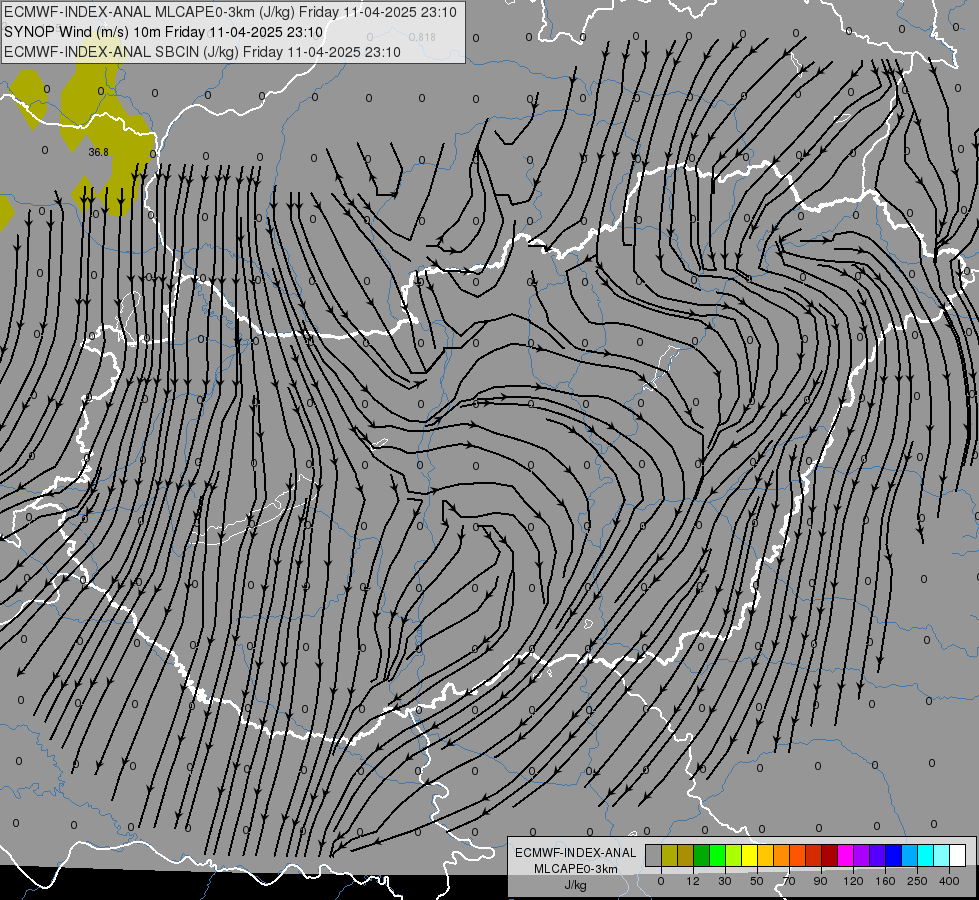Select the gray swatch in the legend
The height and width of the screenshot is (900, 979).
click(x=654, y=856)
